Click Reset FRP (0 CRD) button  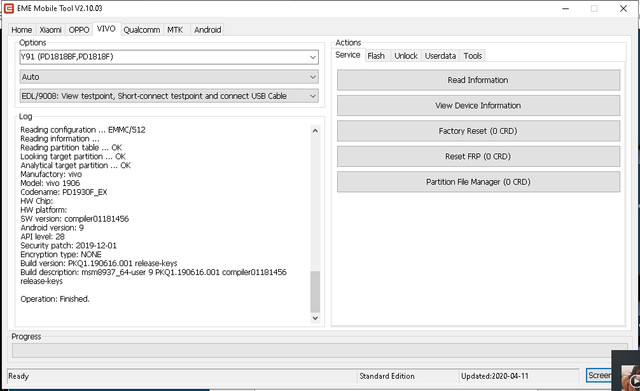click(478, 156)
